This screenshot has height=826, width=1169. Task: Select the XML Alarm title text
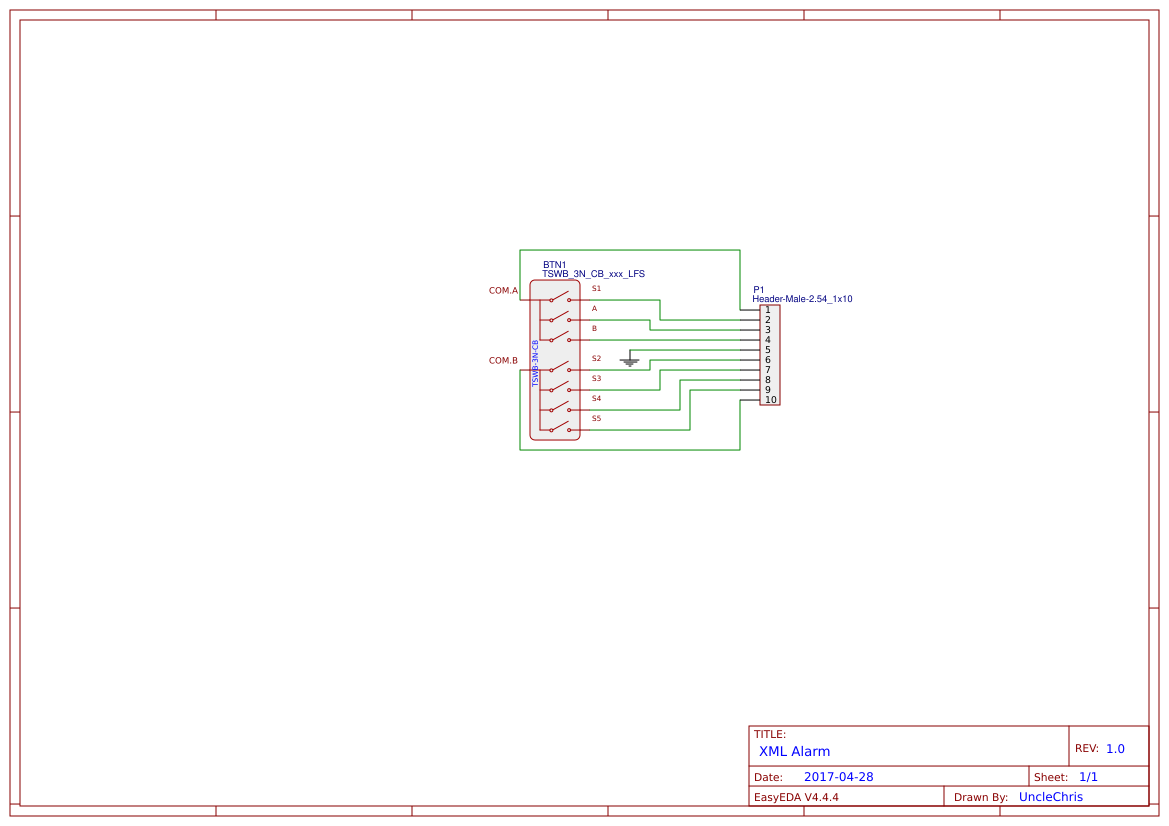pyautogui.click(x=793, y=751)
